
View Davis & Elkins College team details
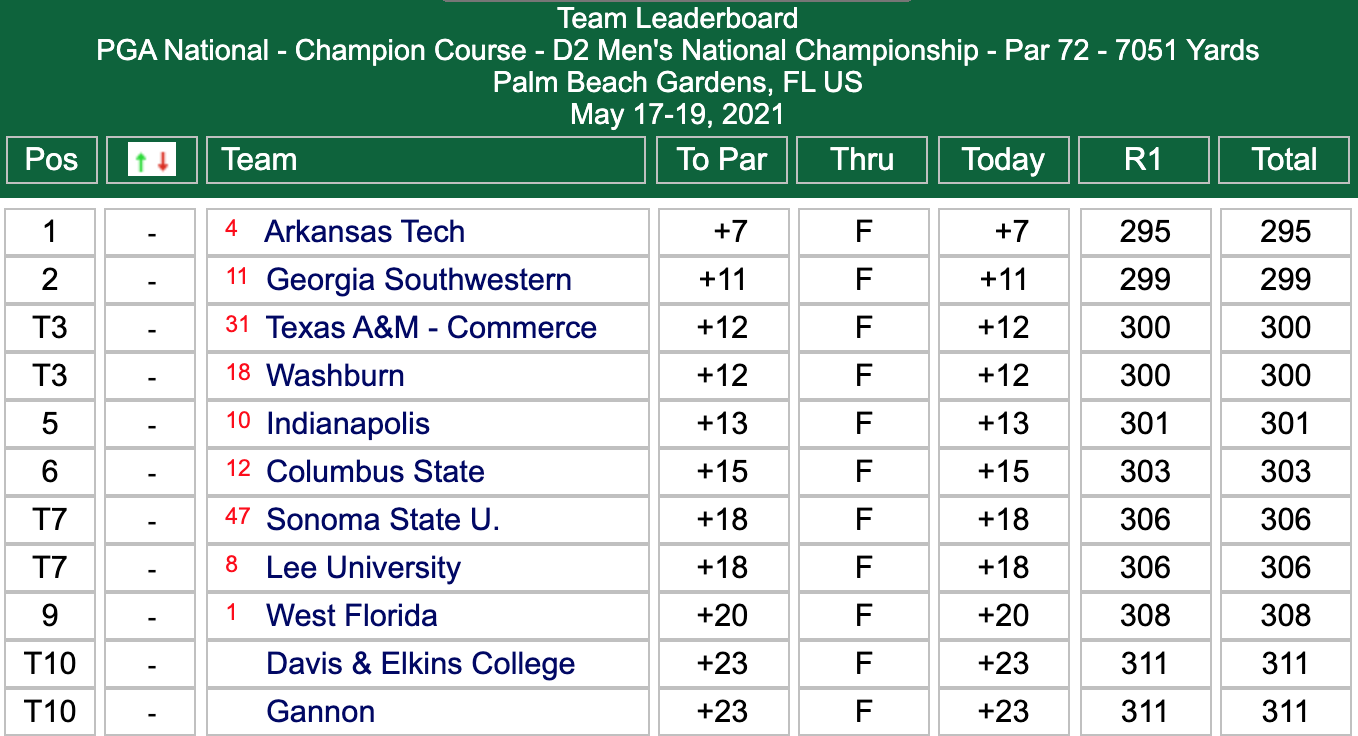419,663
